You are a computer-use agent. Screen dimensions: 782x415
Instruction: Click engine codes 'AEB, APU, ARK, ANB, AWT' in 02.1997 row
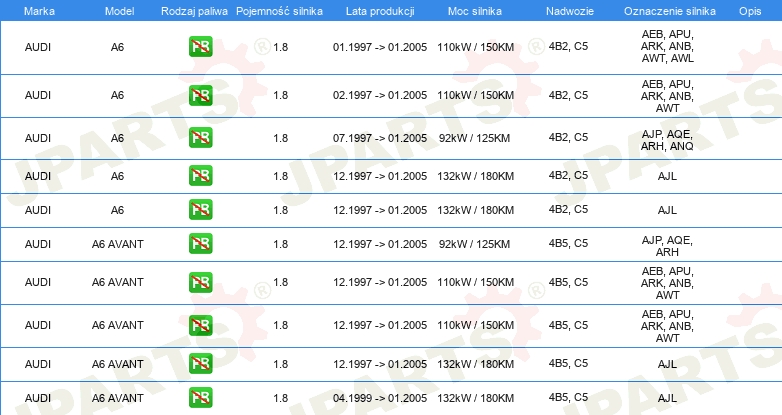coord(667,96)
